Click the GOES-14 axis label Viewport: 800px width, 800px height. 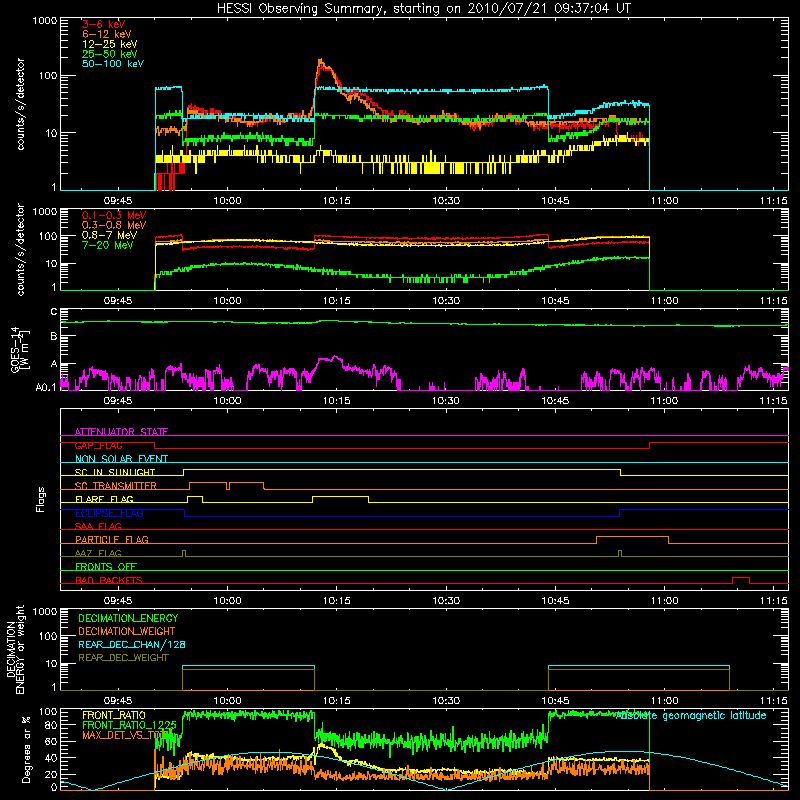(19, 349)
